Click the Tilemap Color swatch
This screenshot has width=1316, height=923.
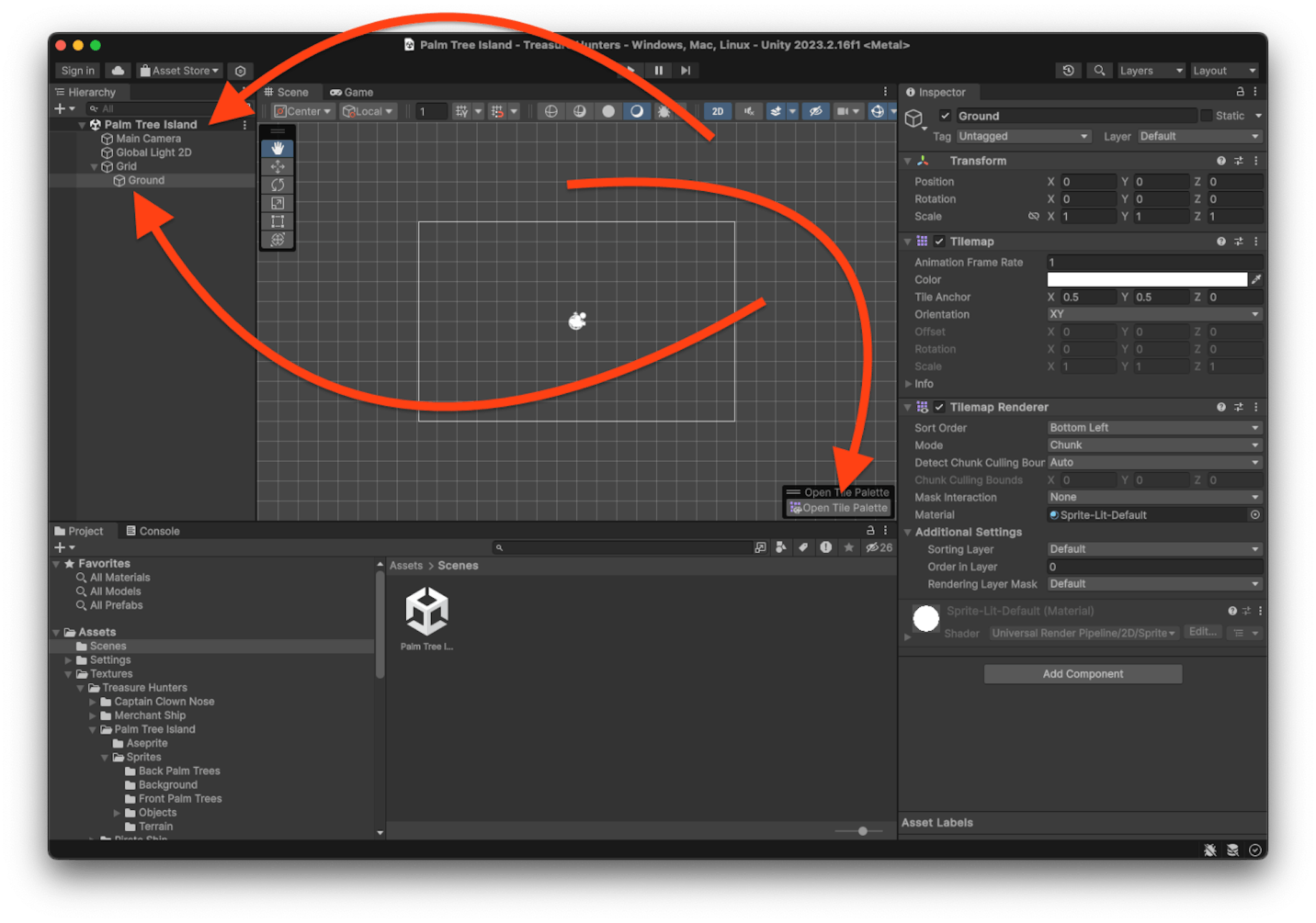point(1147,279)
